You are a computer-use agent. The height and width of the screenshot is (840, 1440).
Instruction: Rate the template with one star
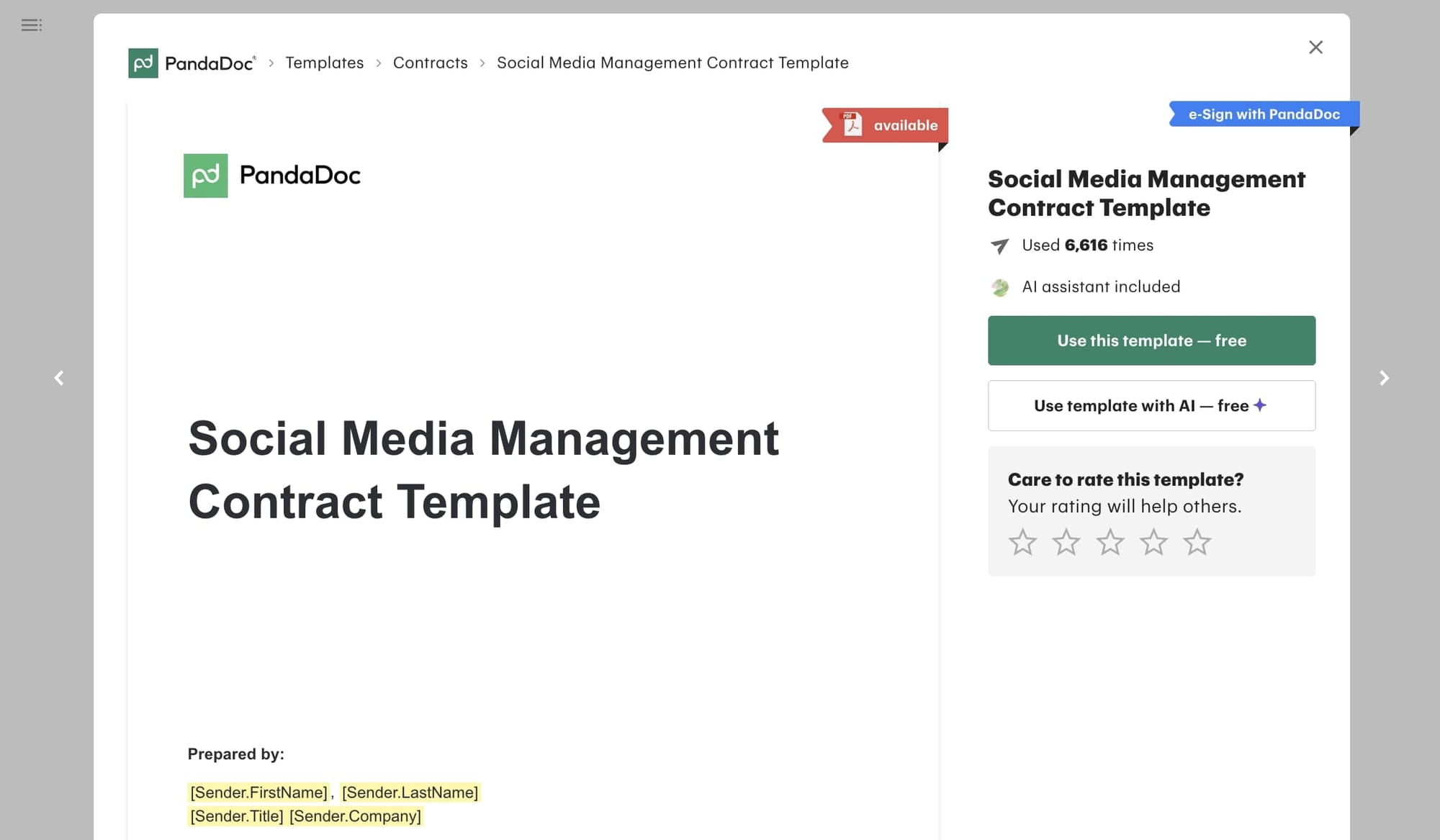pyautogui.click(x=1022, y=542)
